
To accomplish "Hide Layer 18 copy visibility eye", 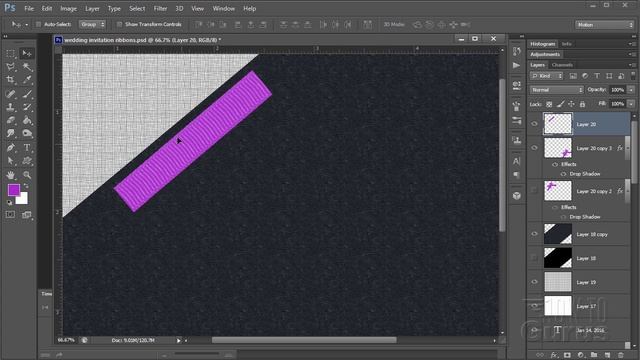I will pyautogui.click(x=534, y=234).
